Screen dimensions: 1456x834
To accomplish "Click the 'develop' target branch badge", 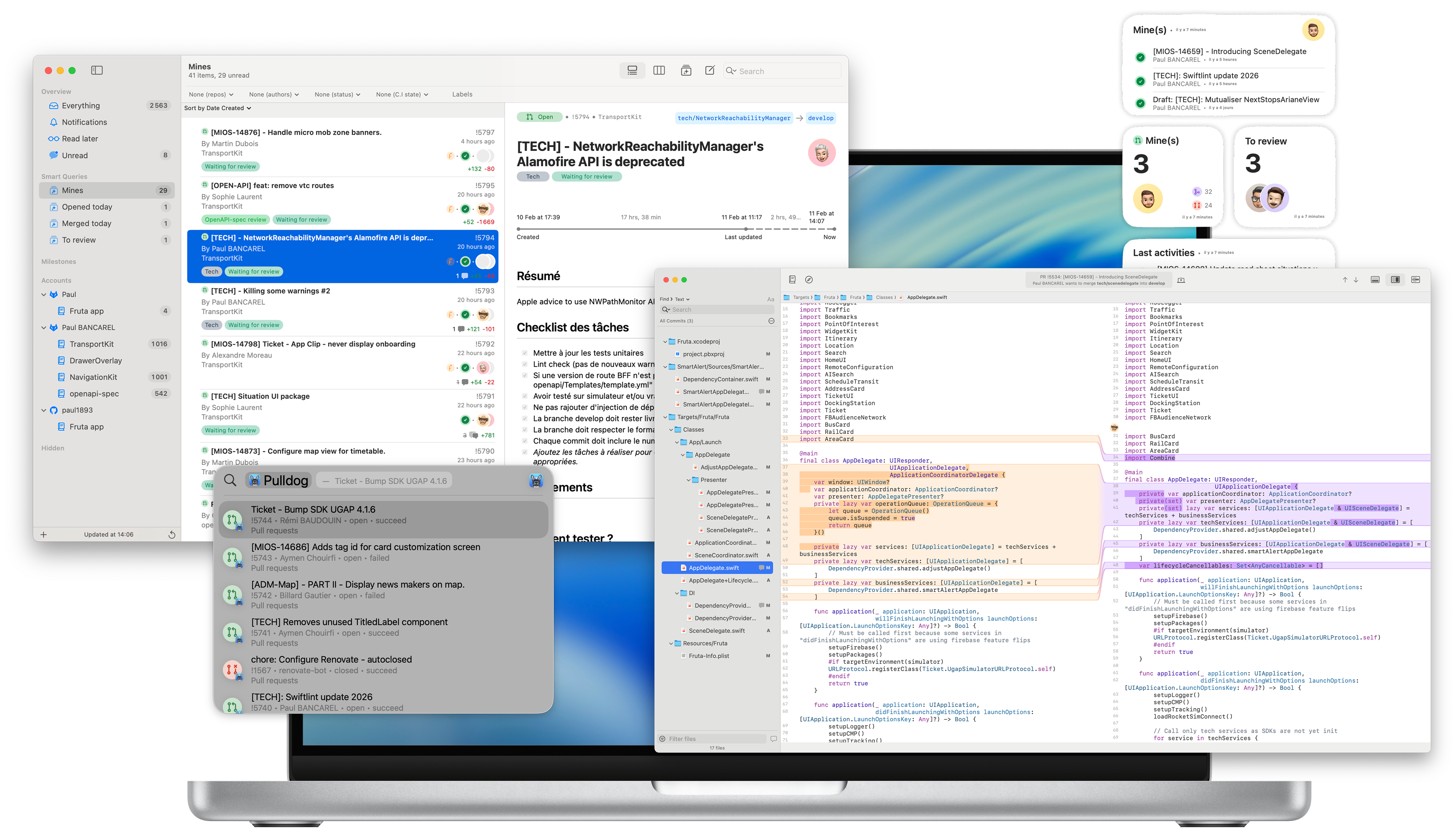I will pos(821,118).
